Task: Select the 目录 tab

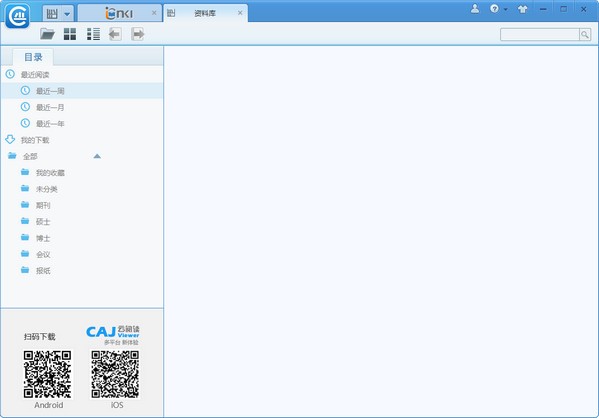Action: [x=33, y=57]
